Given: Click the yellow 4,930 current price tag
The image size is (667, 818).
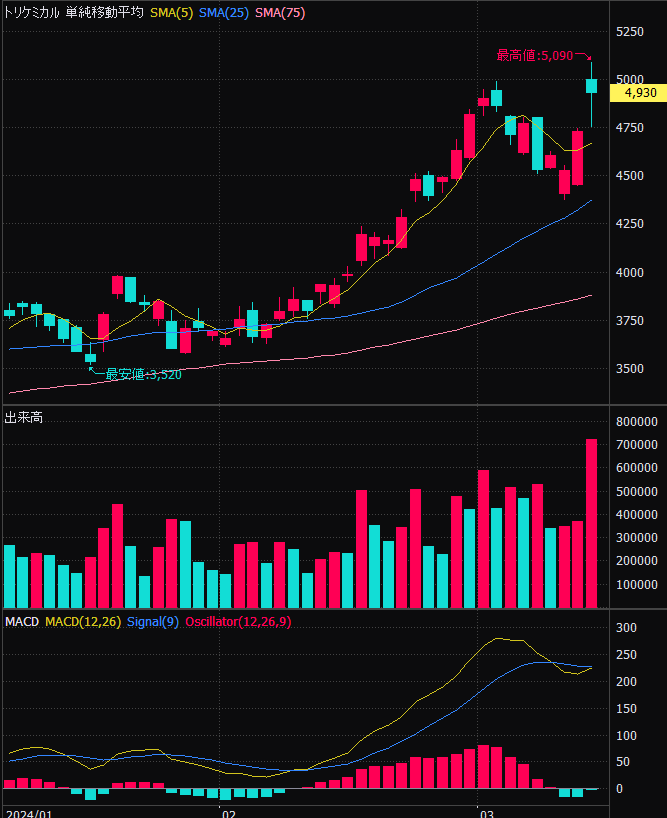Looking at the screenshot, I should click(638, 93).
